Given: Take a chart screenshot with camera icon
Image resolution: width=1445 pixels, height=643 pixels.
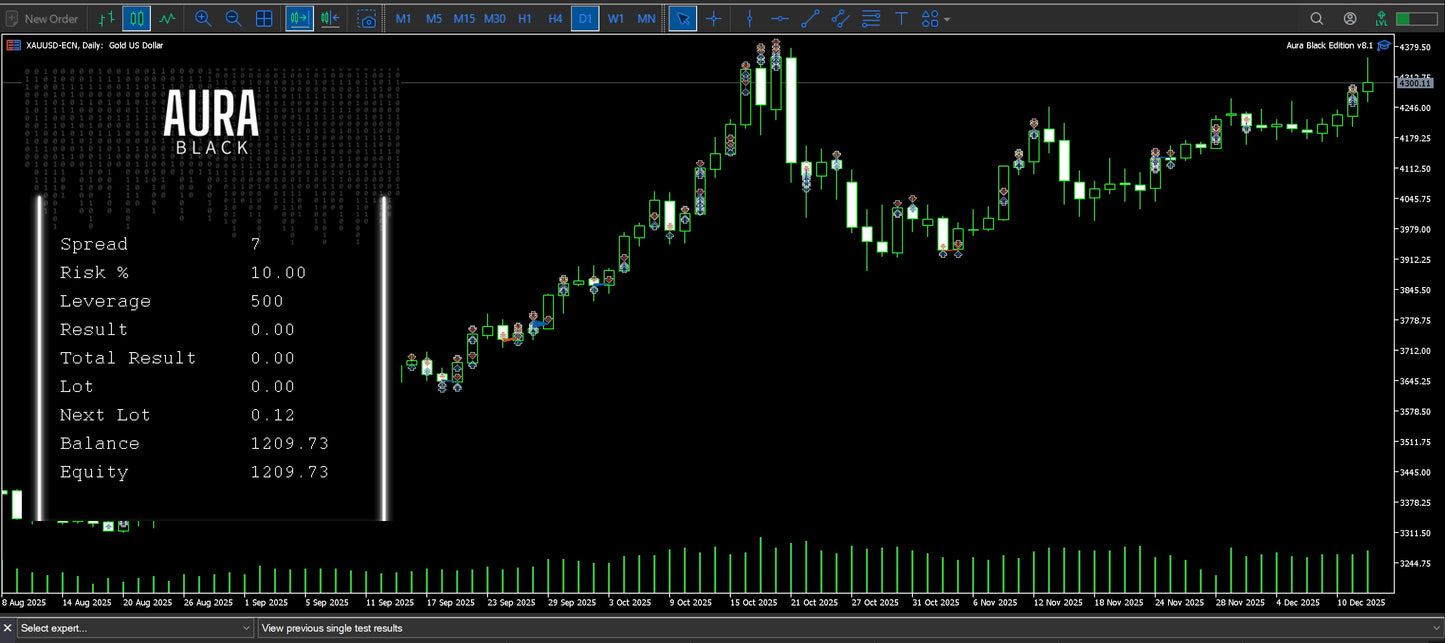Looking at the screenshot, I should [x=367, y=18].
